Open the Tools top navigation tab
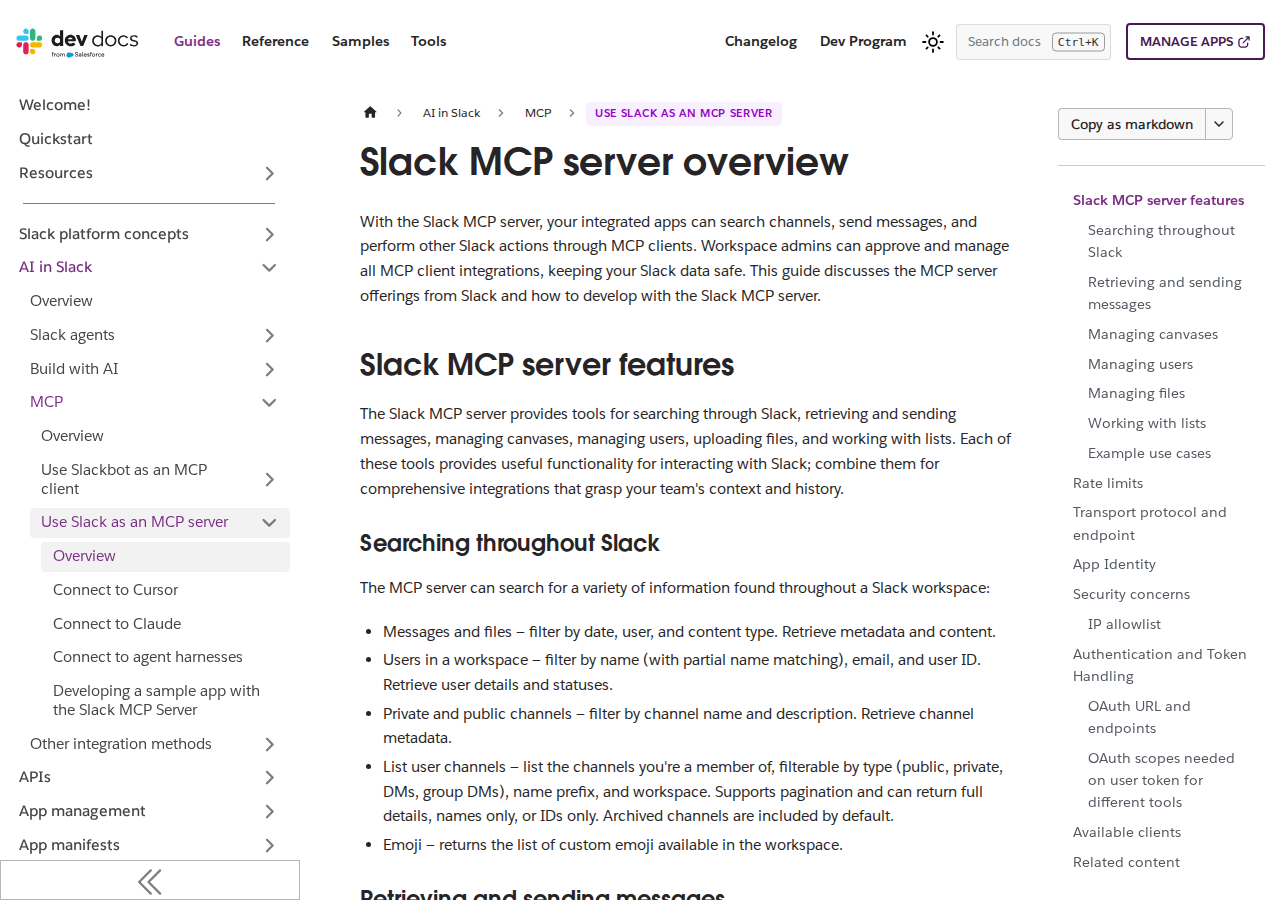 (429, 41)
